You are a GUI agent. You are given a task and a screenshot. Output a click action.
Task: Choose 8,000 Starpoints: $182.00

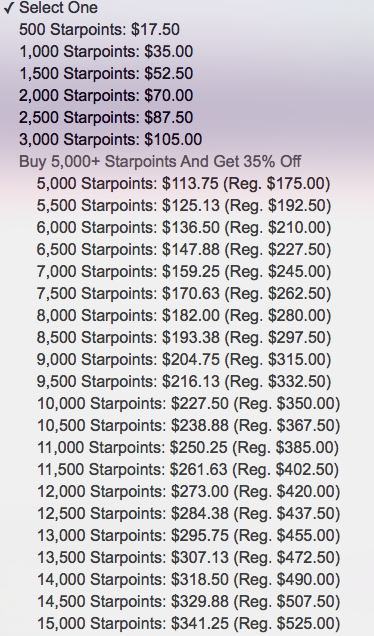click(x=187, y=315)
